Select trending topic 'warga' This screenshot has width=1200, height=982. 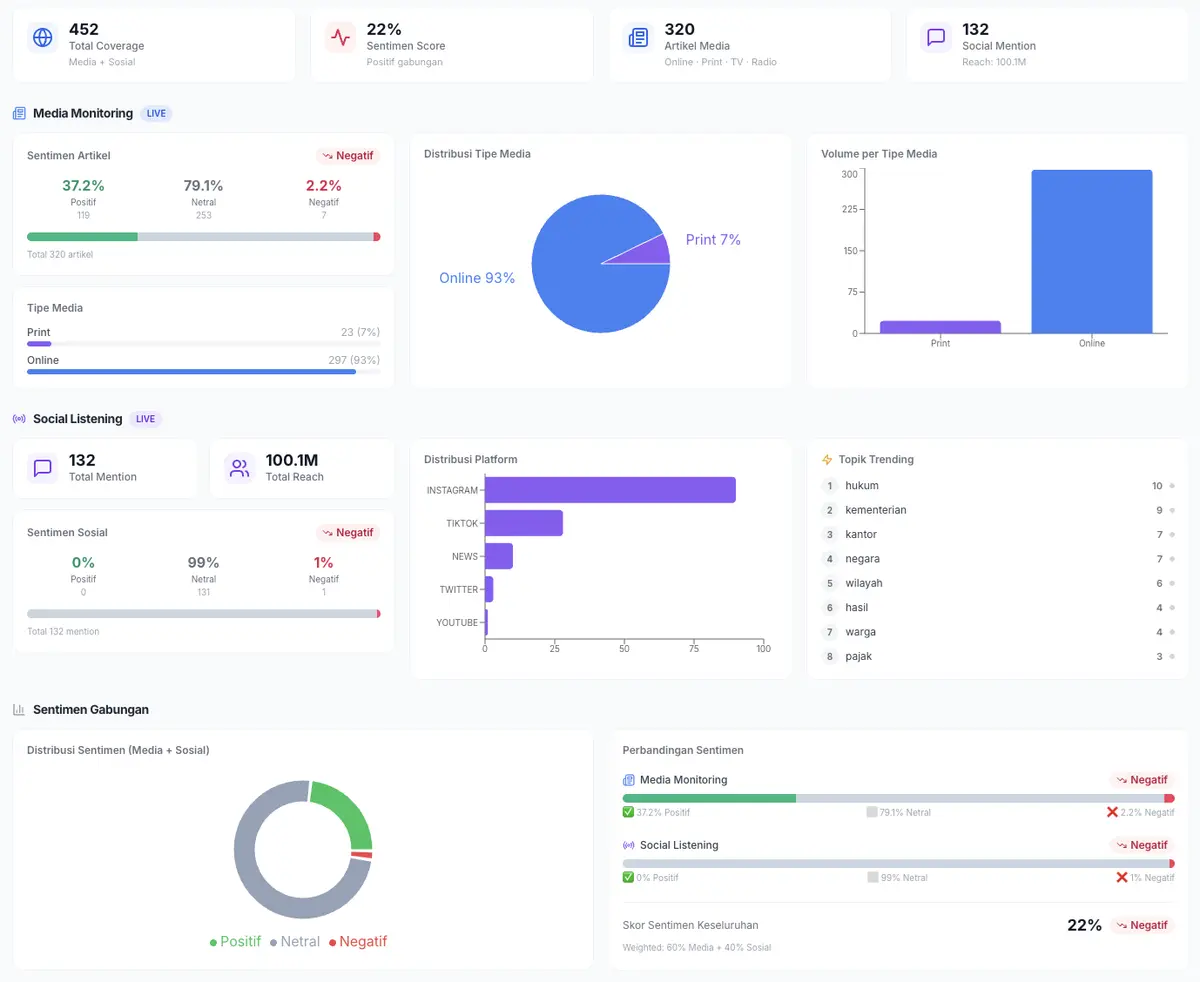coord(999,632)
